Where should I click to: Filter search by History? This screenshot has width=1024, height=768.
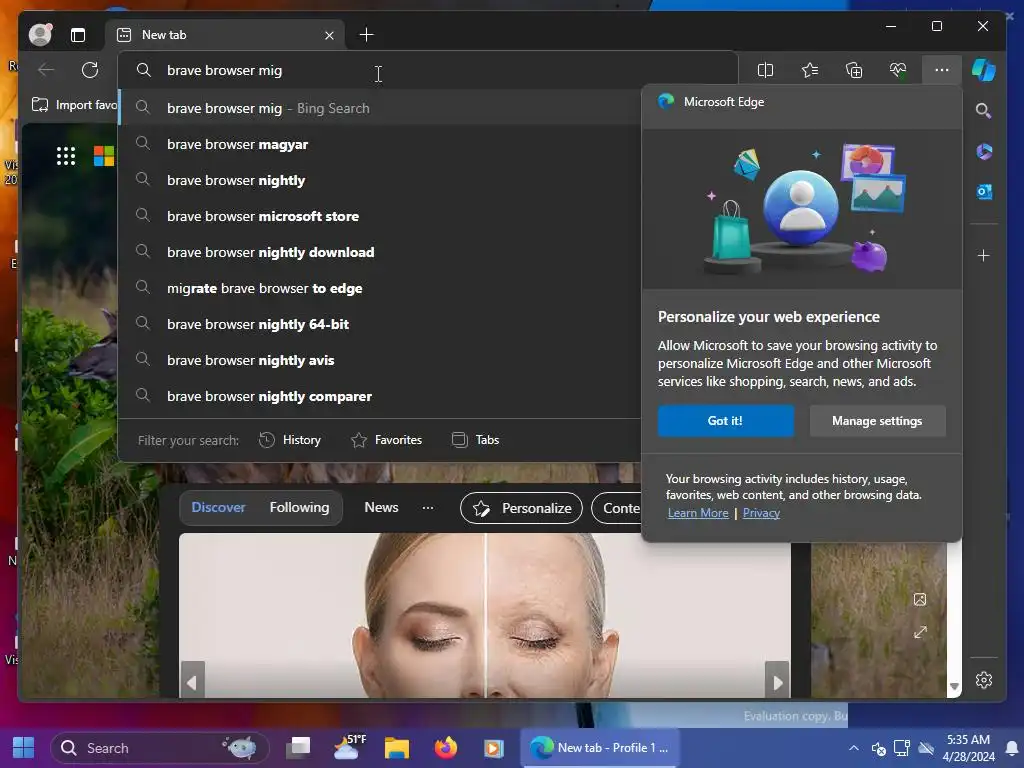pos(290,440)
